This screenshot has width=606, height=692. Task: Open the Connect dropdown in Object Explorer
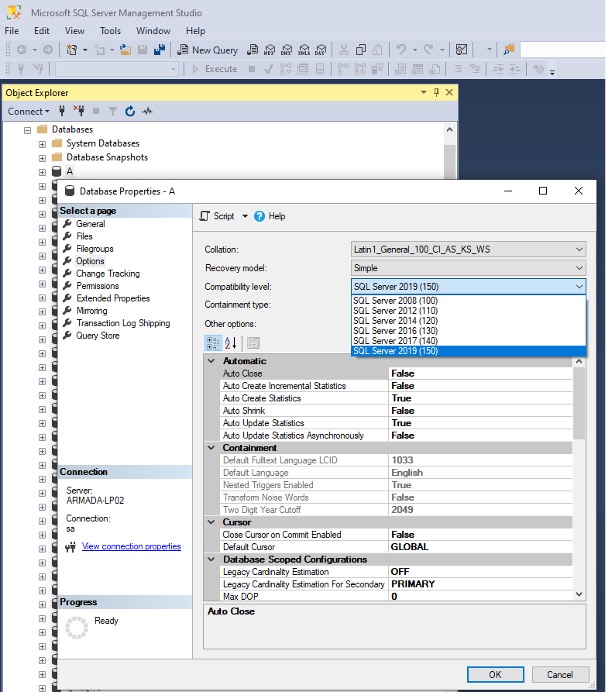click(x=29, y=112)
